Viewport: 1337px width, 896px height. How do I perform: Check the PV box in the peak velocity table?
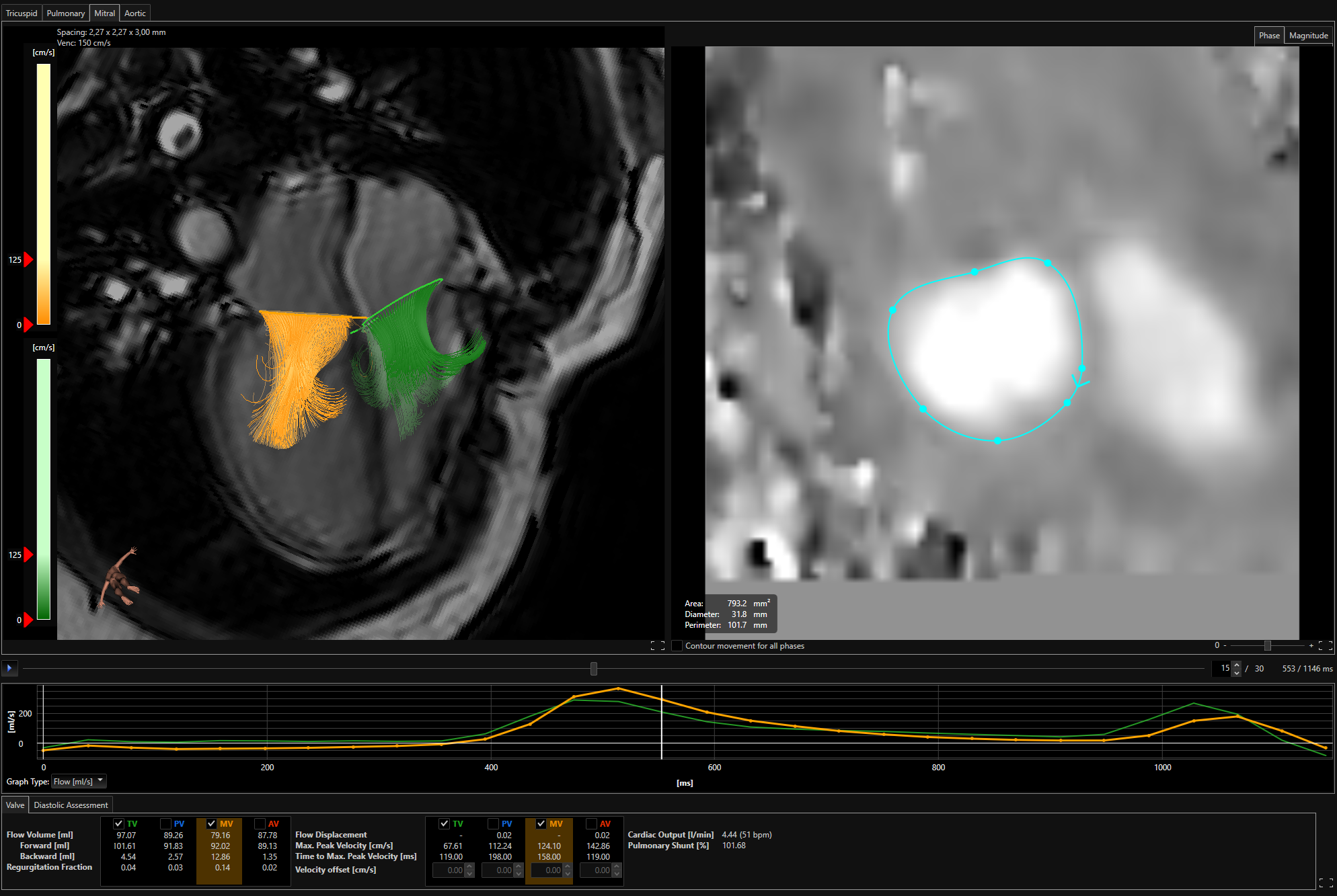point(493,823)
